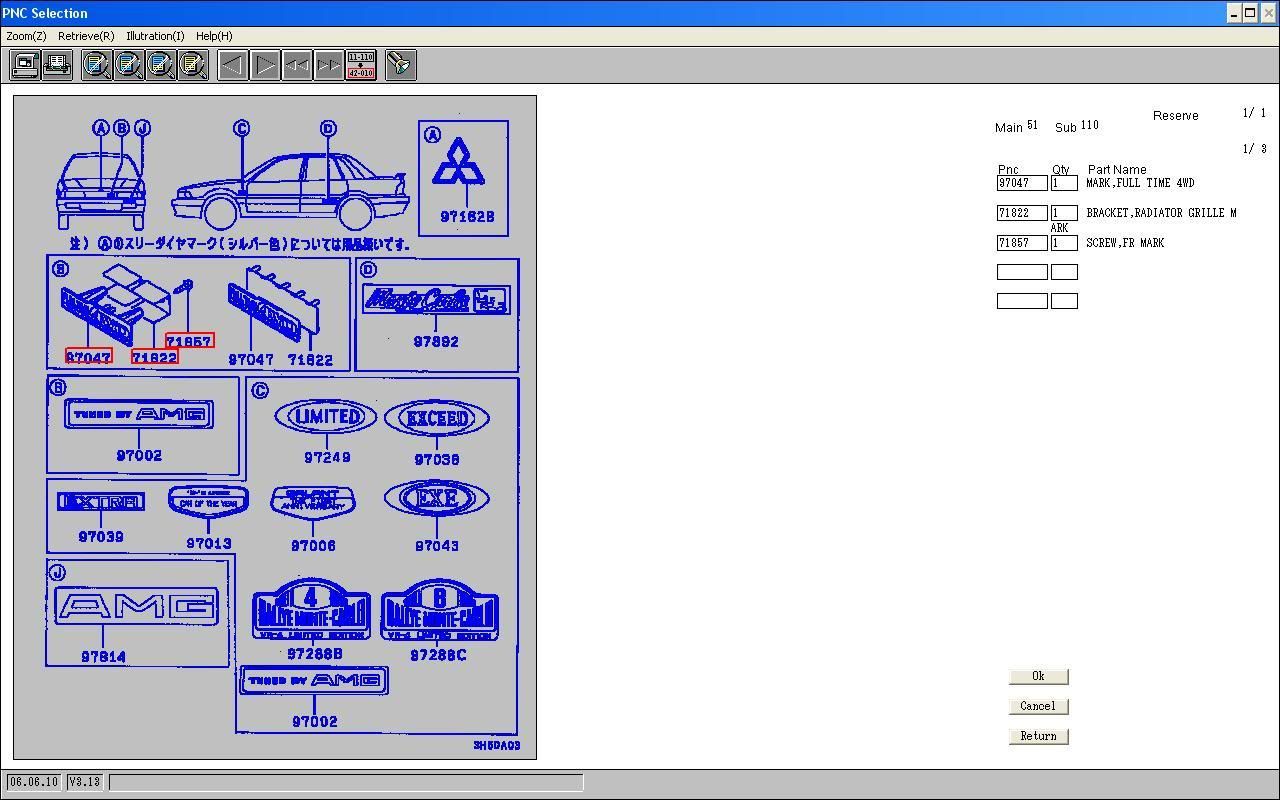Click the Pnc field containing 71857
The image size is (1280, 800).
click(1022, 243)
